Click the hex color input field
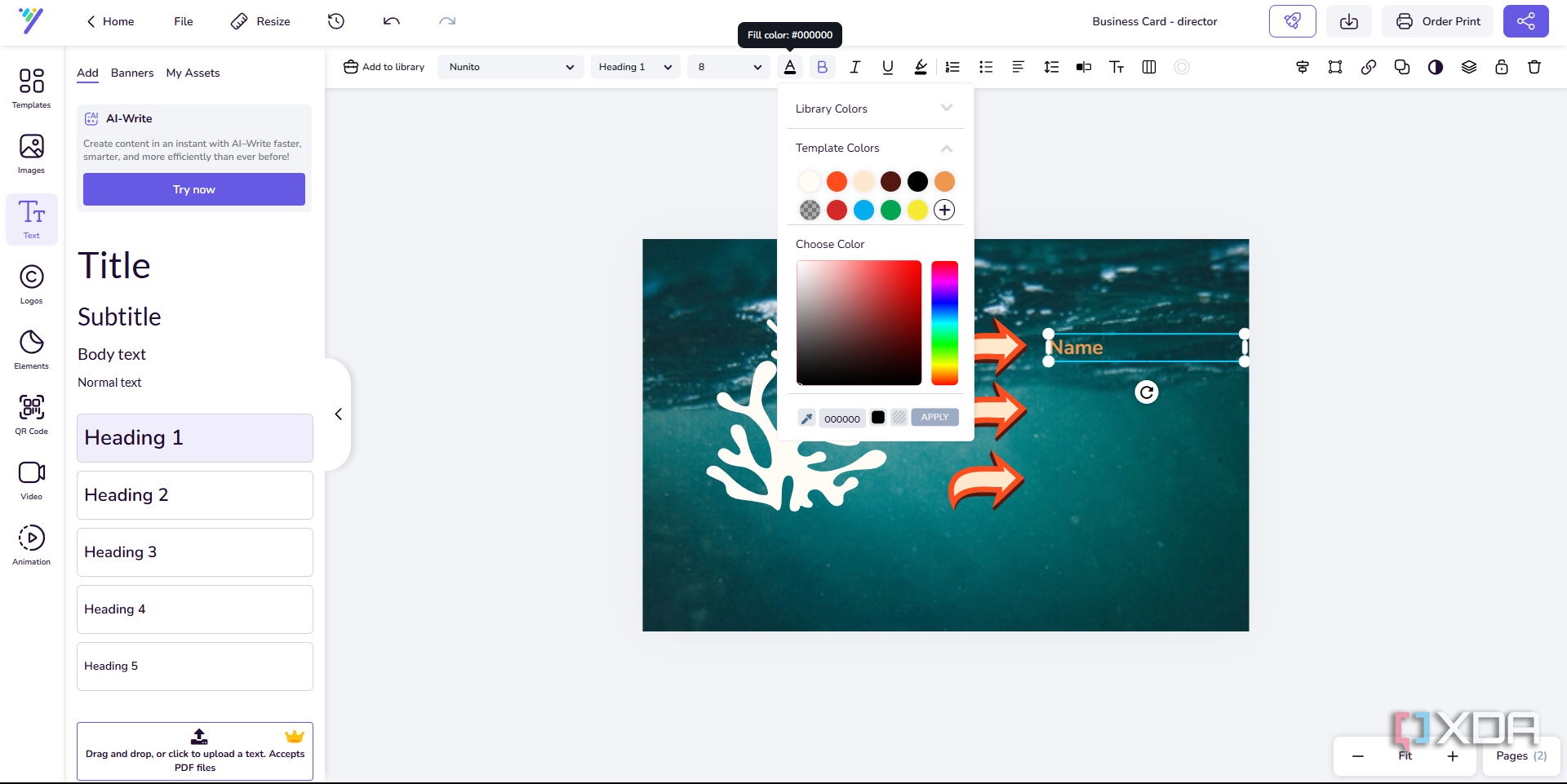Viewport: 1567px width, 784px height. pyautogui.click(x=842, y=419)
